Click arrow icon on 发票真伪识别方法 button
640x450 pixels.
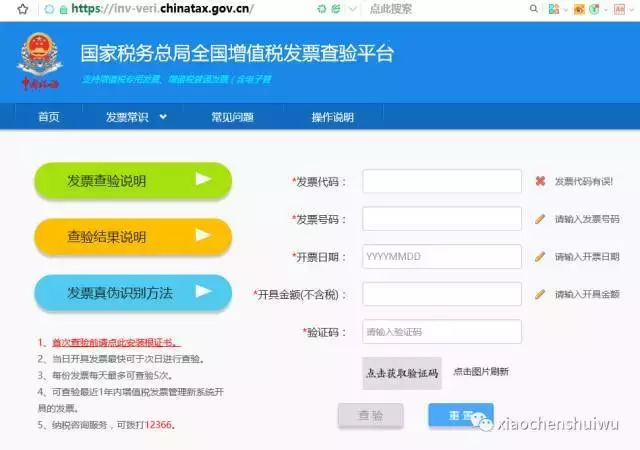[x=203, y=291]
